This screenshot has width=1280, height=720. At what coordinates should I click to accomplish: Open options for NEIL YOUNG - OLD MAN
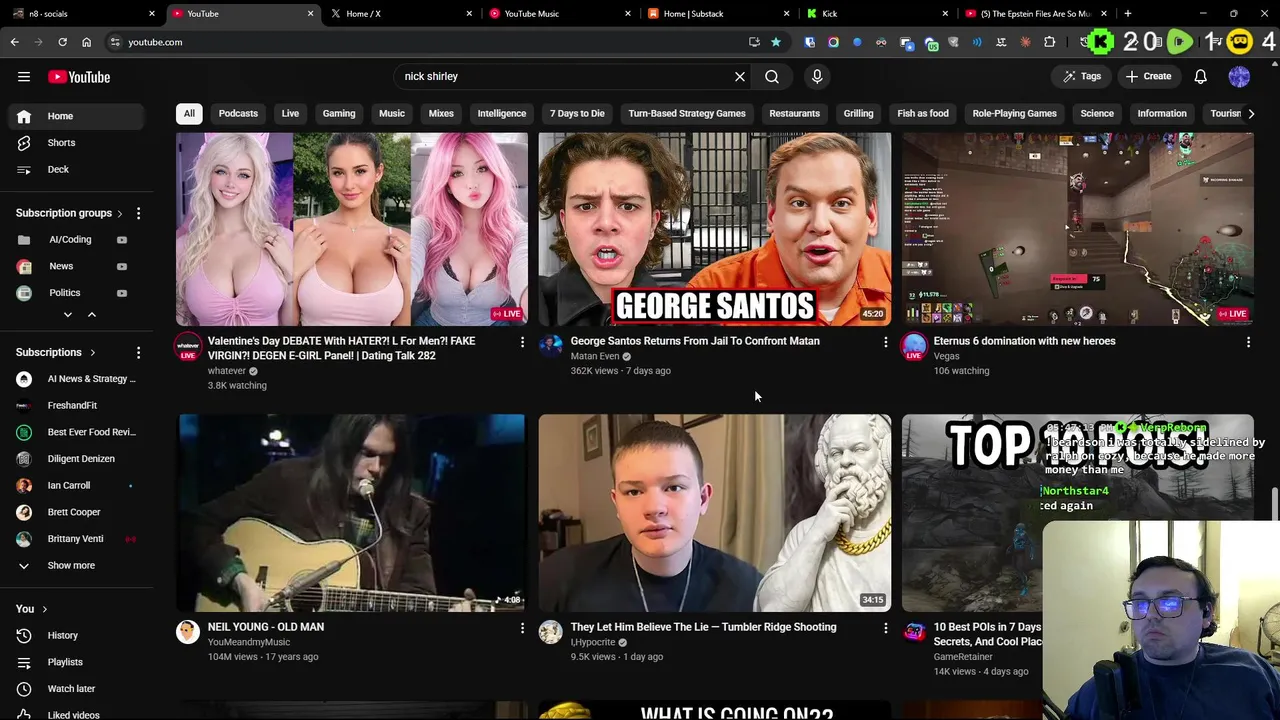pos(522,628)
